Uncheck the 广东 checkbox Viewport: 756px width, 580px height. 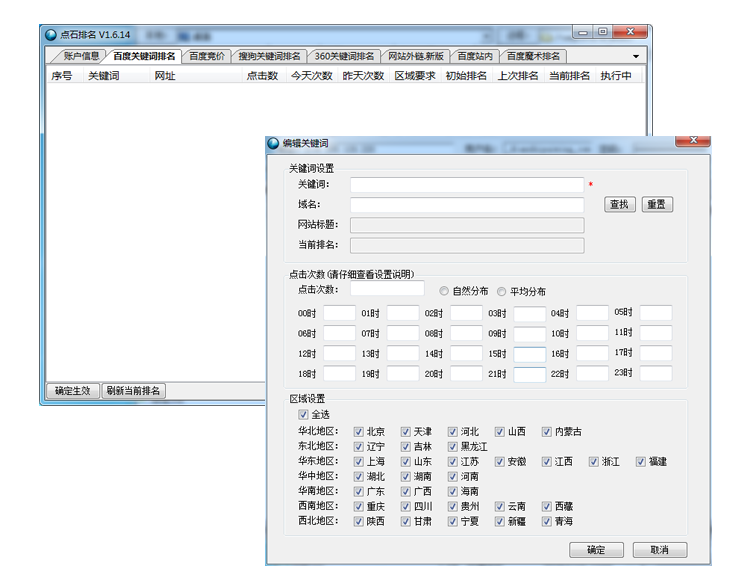point(358,491)
